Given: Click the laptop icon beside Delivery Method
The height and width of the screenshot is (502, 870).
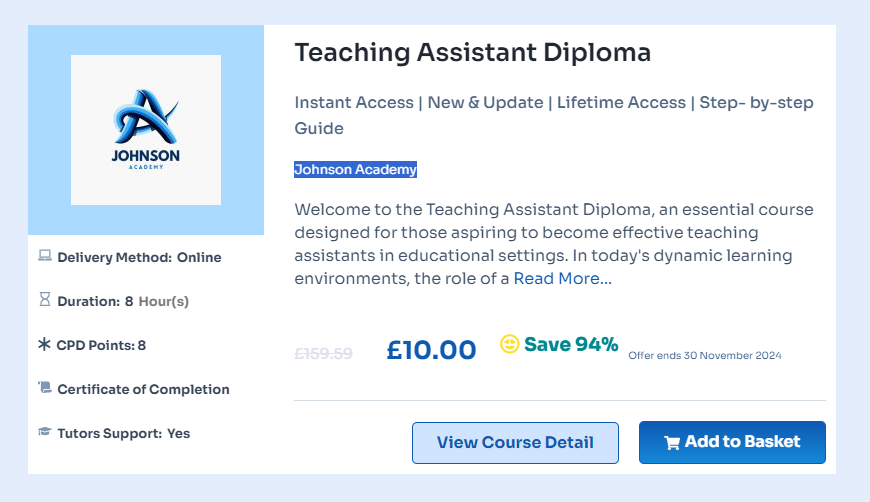Looking at the screenshot, I should (44, 257).
